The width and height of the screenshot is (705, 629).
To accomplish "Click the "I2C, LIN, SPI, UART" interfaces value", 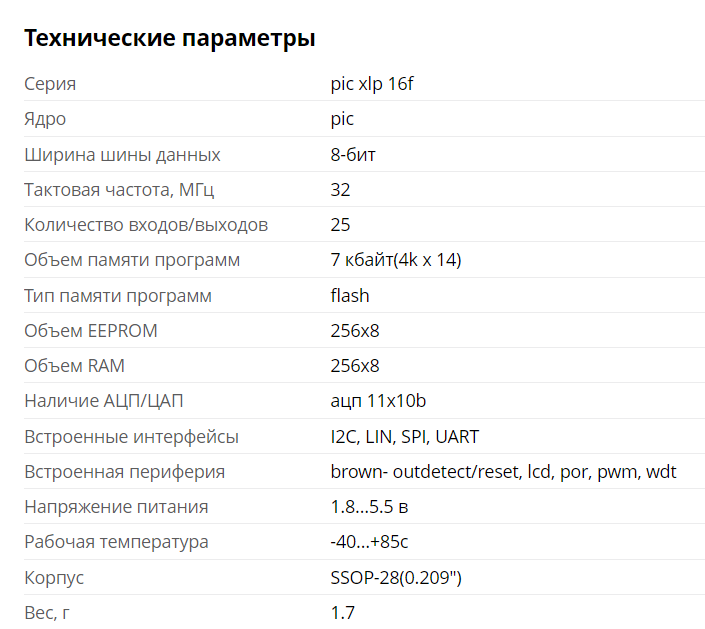I will [405, 437].
